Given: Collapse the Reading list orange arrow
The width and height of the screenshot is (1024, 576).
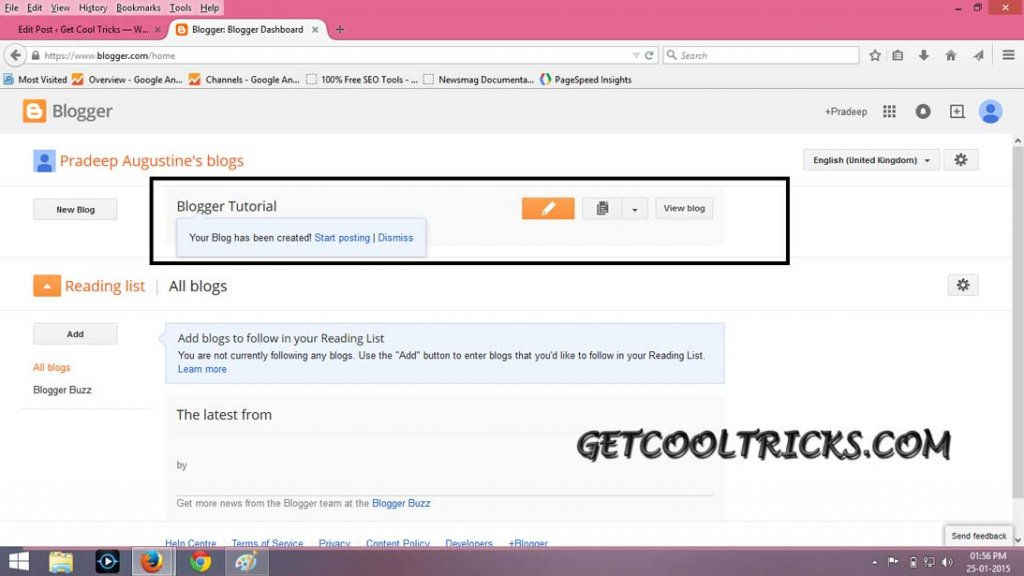Looking at the screenshot, I should pos(47,286).
